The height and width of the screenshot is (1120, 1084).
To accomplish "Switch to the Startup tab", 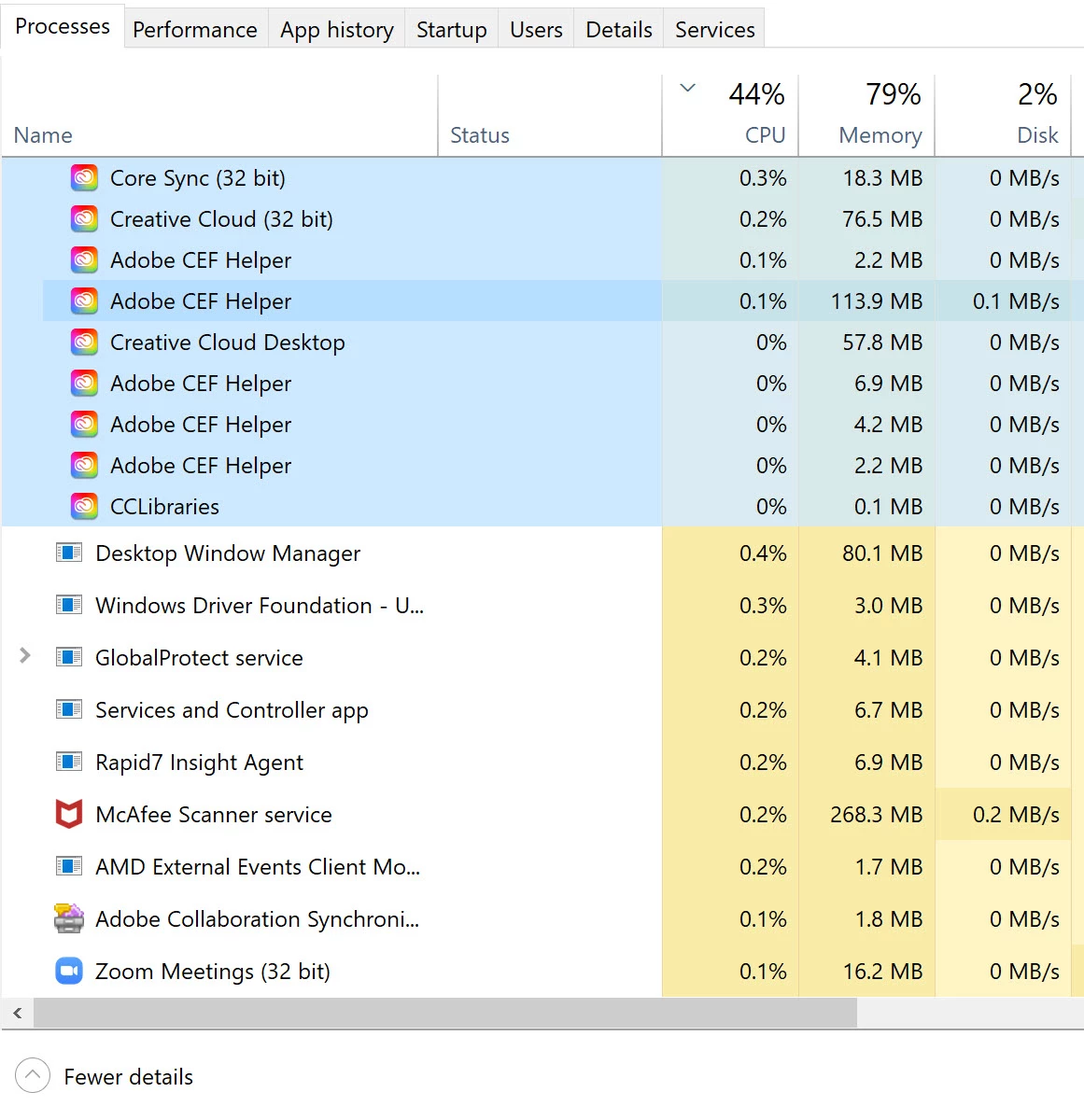I will (452, 30).
